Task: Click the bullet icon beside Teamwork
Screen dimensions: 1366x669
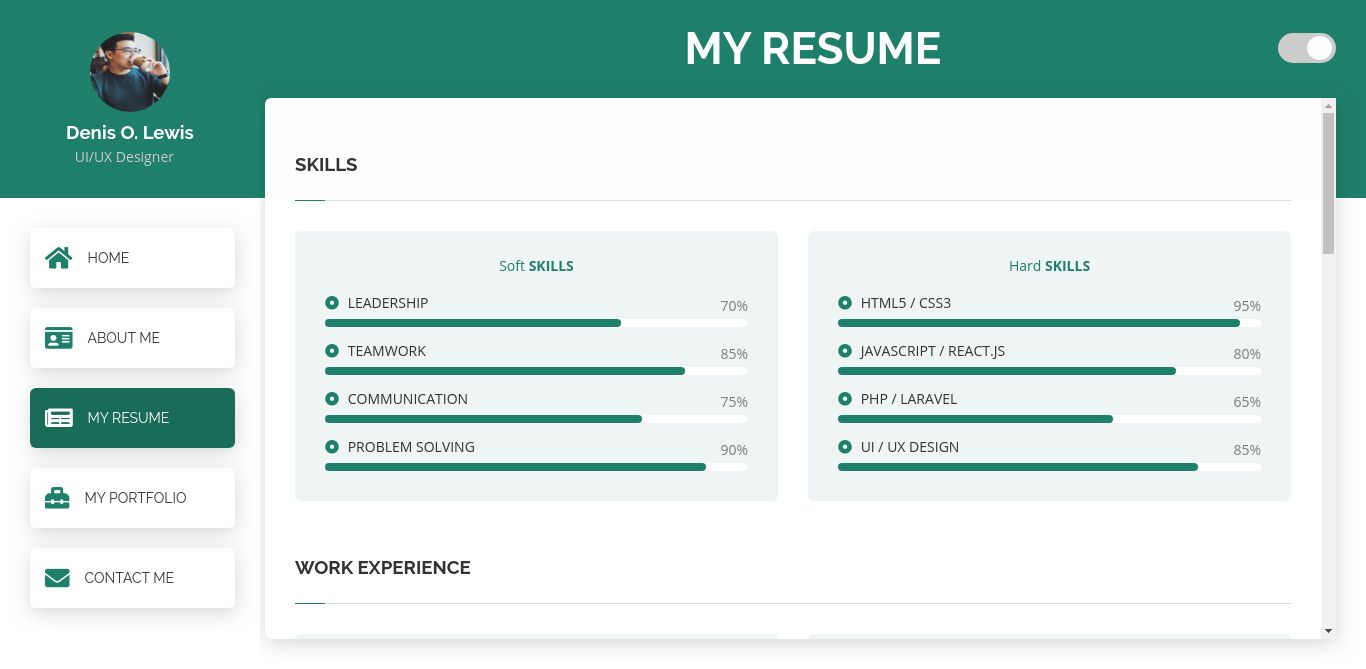Action: click(332, 351)
